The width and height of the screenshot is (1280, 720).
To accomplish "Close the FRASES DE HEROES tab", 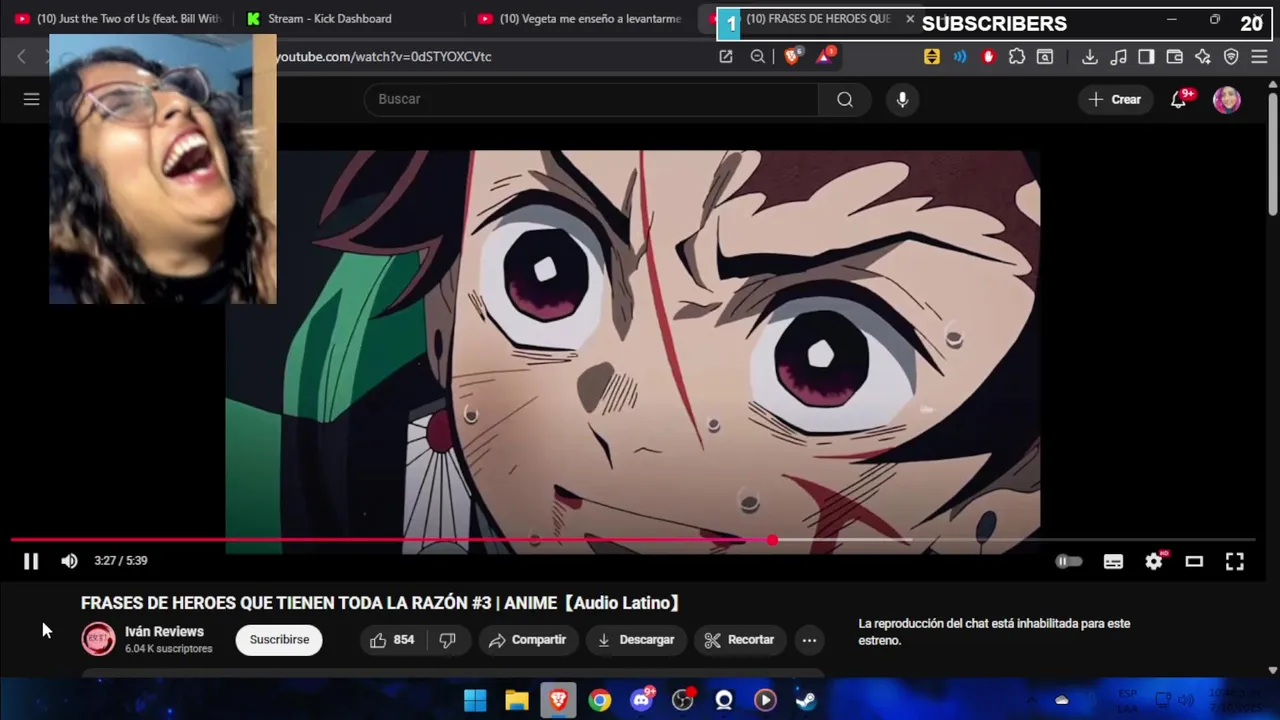I will pos(910,19).
